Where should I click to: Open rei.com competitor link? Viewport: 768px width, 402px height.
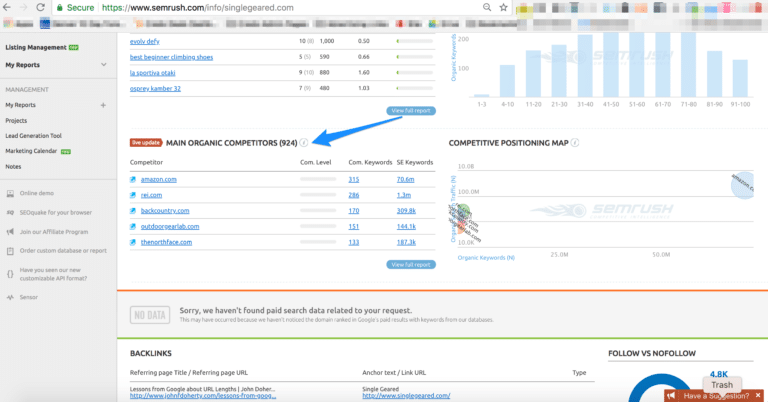point(151,195)
